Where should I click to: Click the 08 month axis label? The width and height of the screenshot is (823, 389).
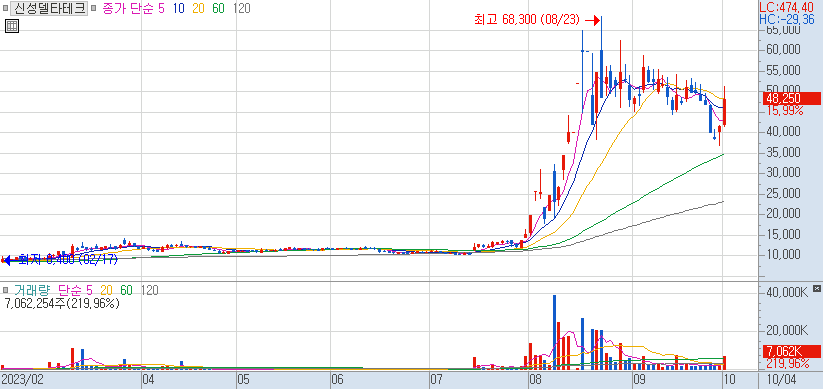click(x=536, y=379)
